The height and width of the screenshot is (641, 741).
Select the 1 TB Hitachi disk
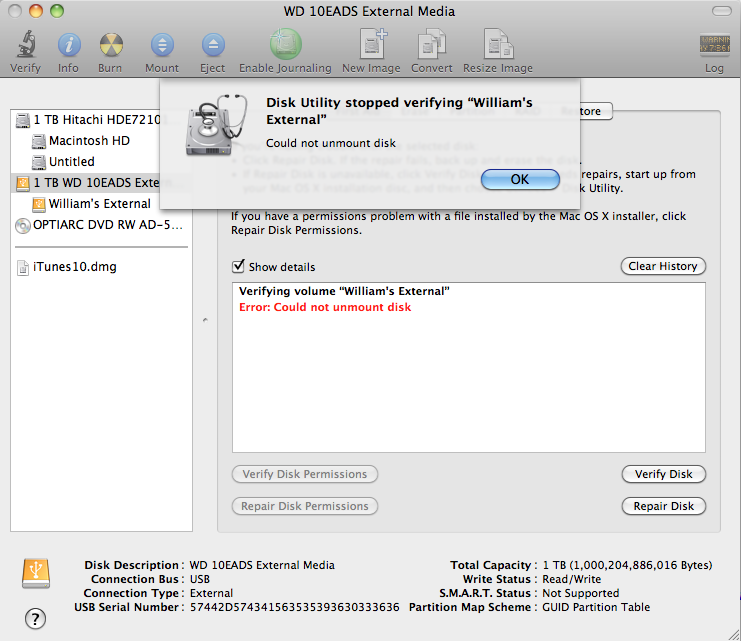[x=88, y=120]
